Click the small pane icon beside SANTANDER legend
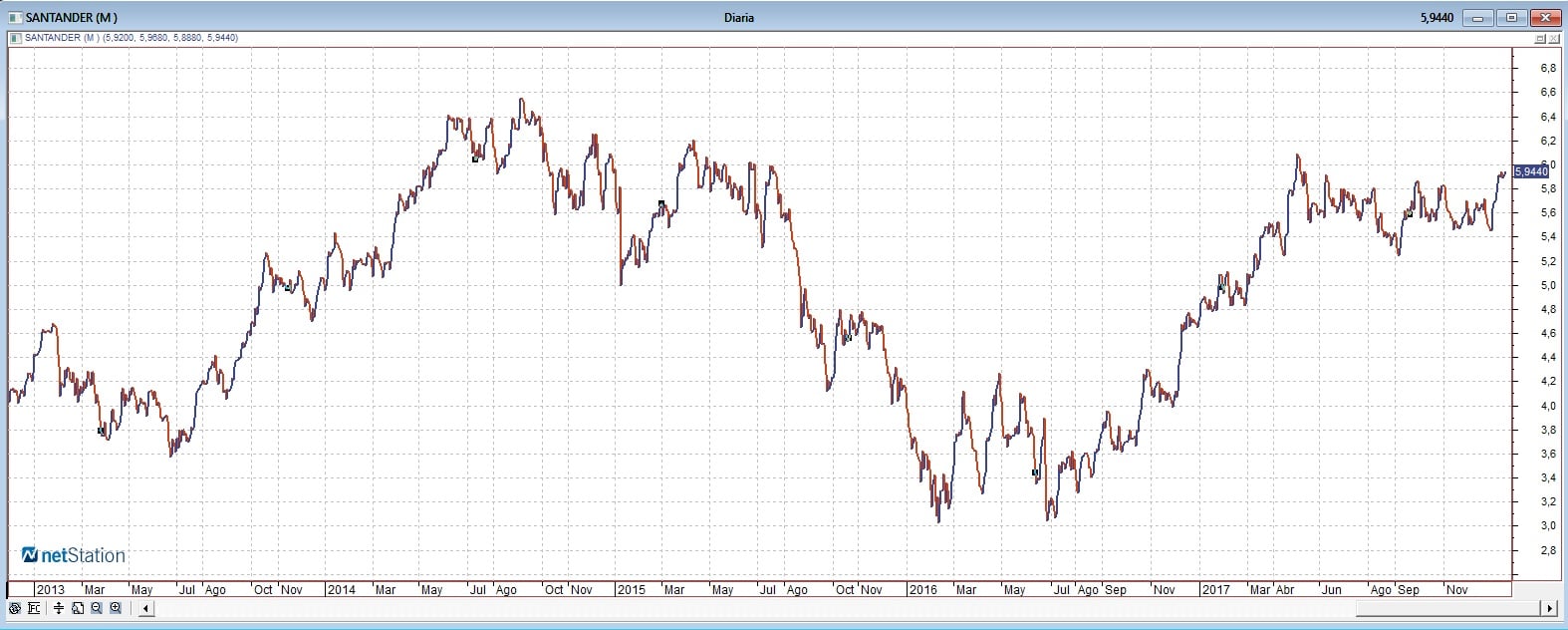1568x630 pixels. tap(15, 38)
